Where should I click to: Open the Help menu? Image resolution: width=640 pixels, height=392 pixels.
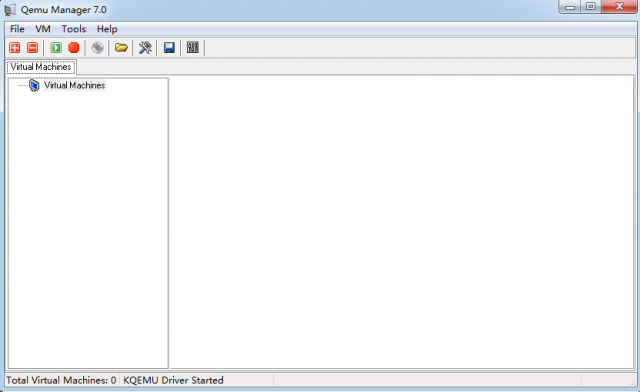[x=107, y=29]
